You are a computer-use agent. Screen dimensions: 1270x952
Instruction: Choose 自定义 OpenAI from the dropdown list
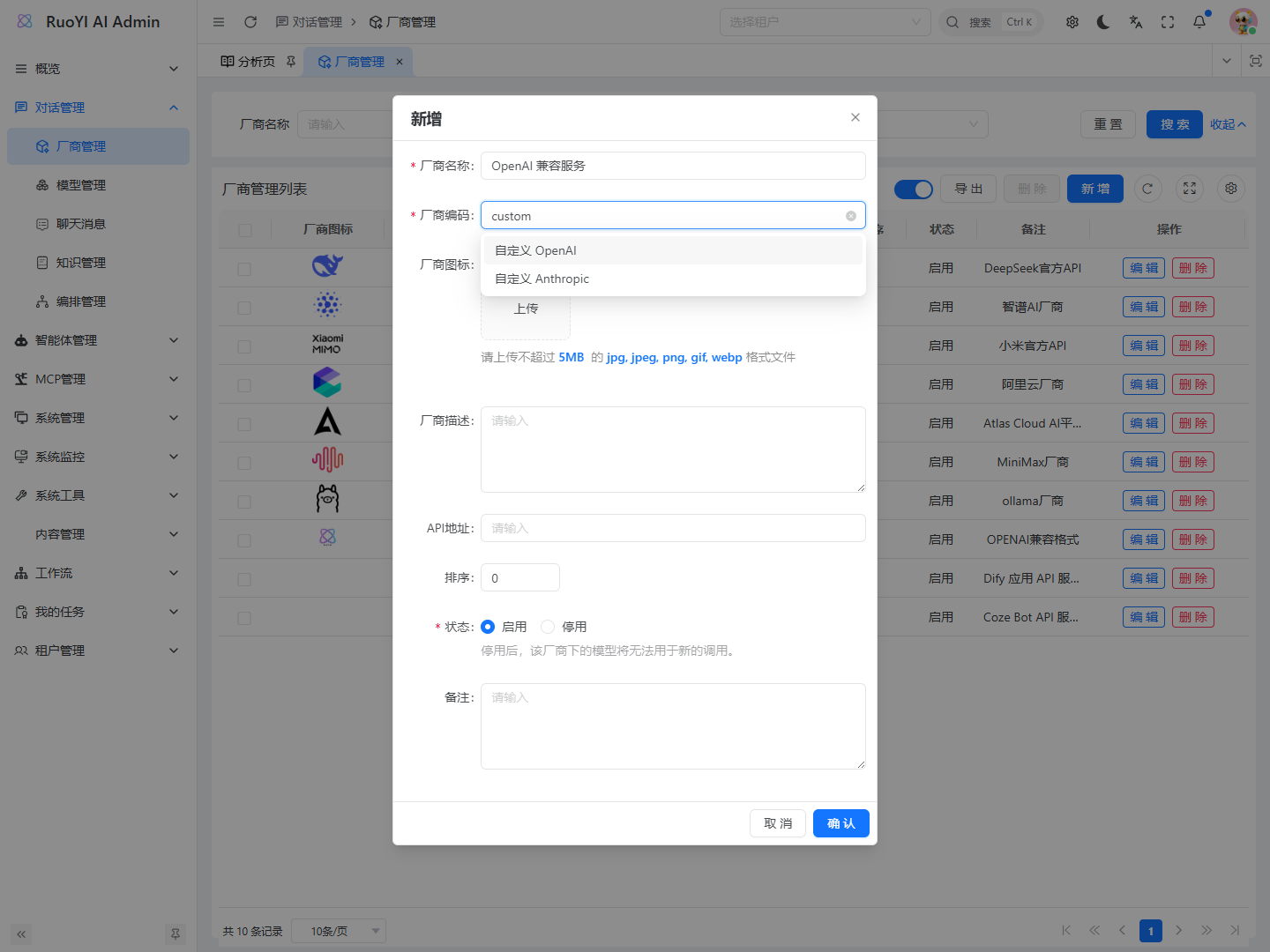click(673, 250)
